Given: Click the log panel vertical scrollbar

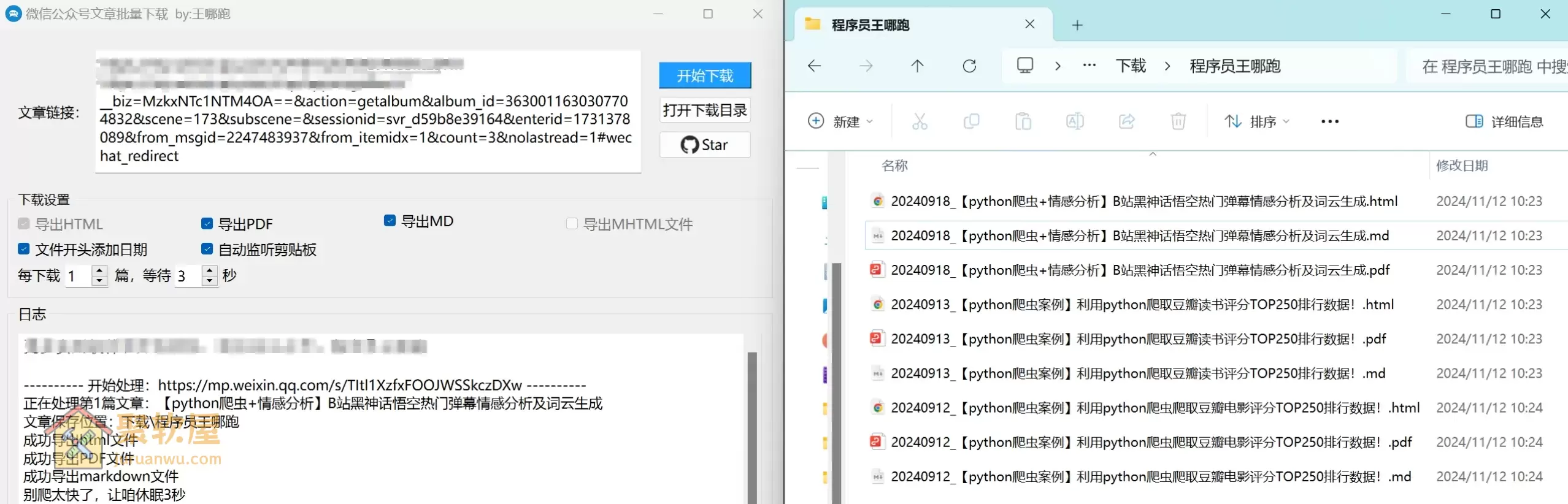Looking at the screenshot, I should [x=752, y=427].
